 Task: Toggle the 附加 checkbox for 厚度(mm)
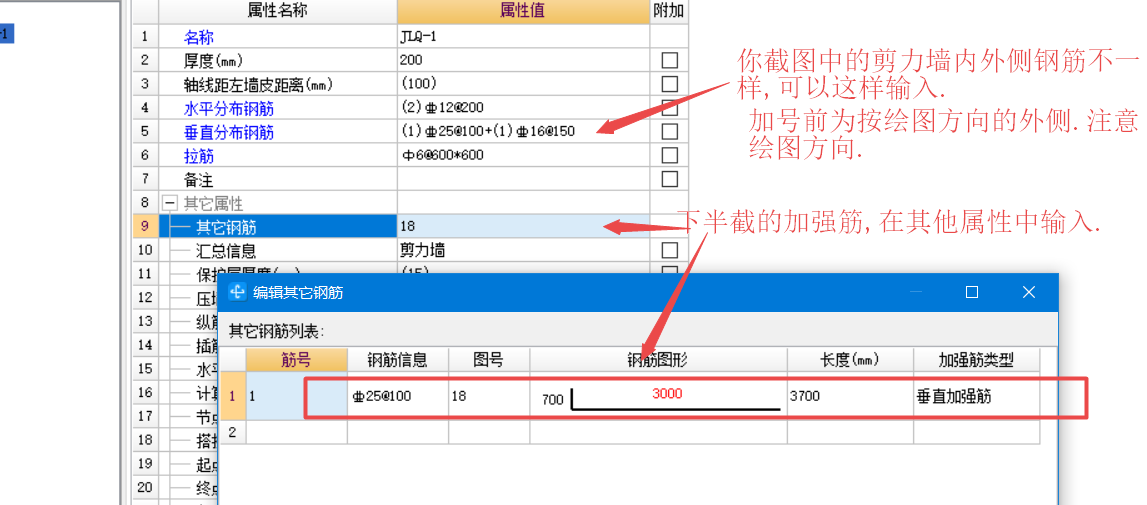[669, 60]
